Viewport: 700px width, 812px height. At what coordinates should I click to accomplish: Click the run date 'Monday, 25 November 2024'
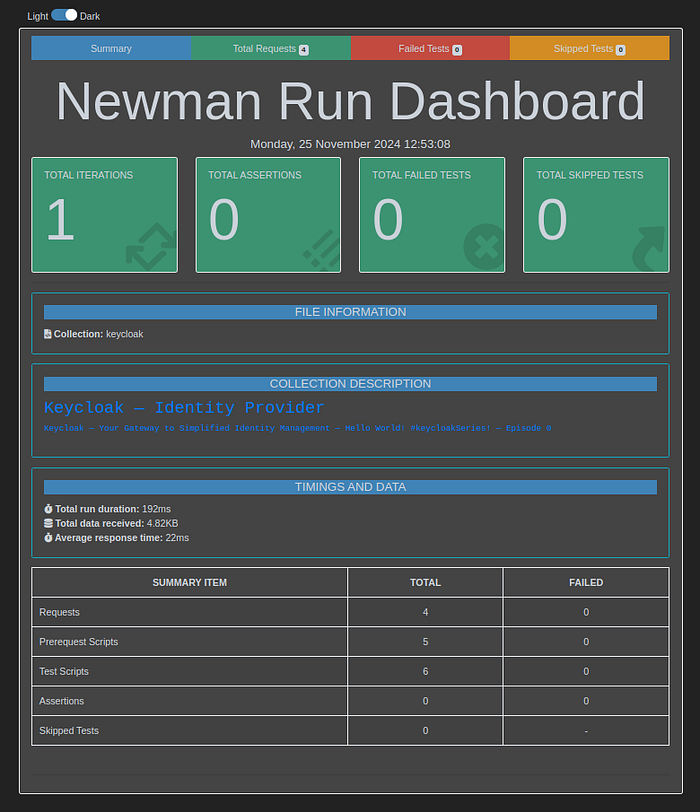tap(351, 144)
